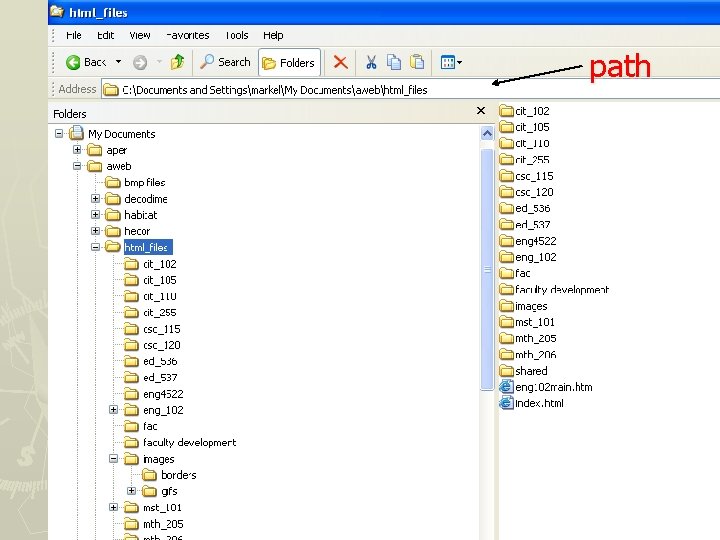This screenshot has width=720, height=540.
Task: Select mth_206 label in file list
Action: (535, 354)
